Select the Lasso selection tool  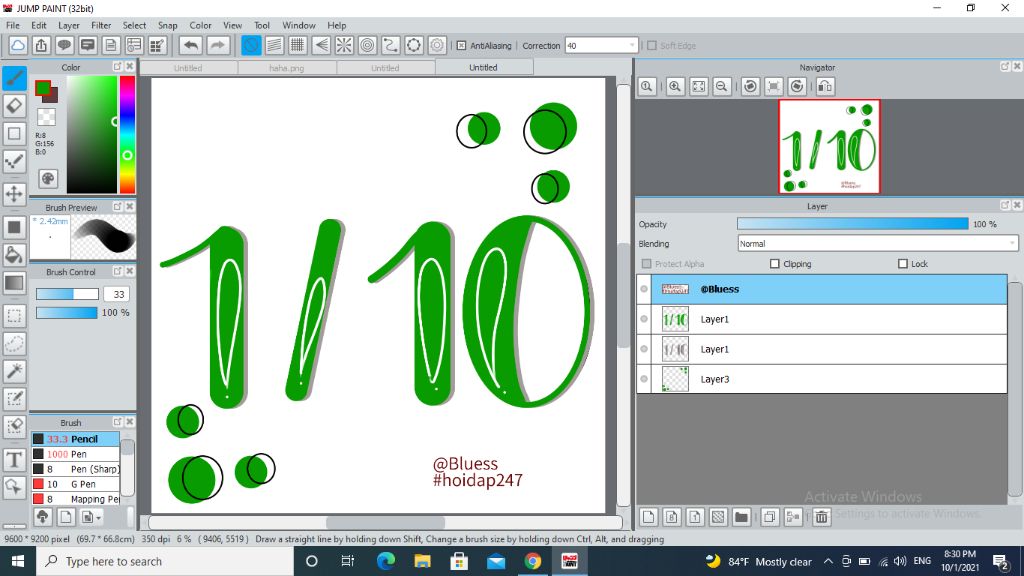pyautogui.click(x=14, y=344)
